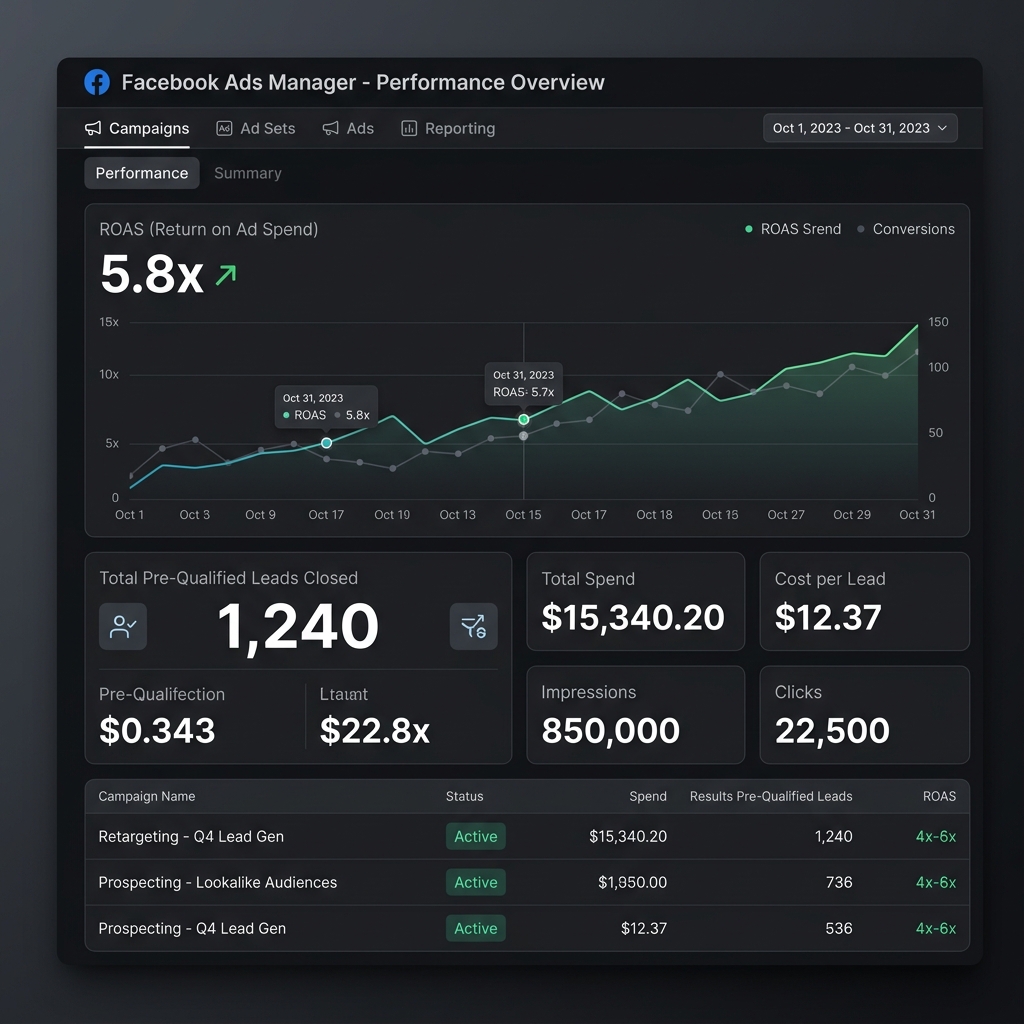This screenshot has height=1024, width=1024.
Task: Switch to the Summary sub-tab
Action: click(x=248, y=173)
